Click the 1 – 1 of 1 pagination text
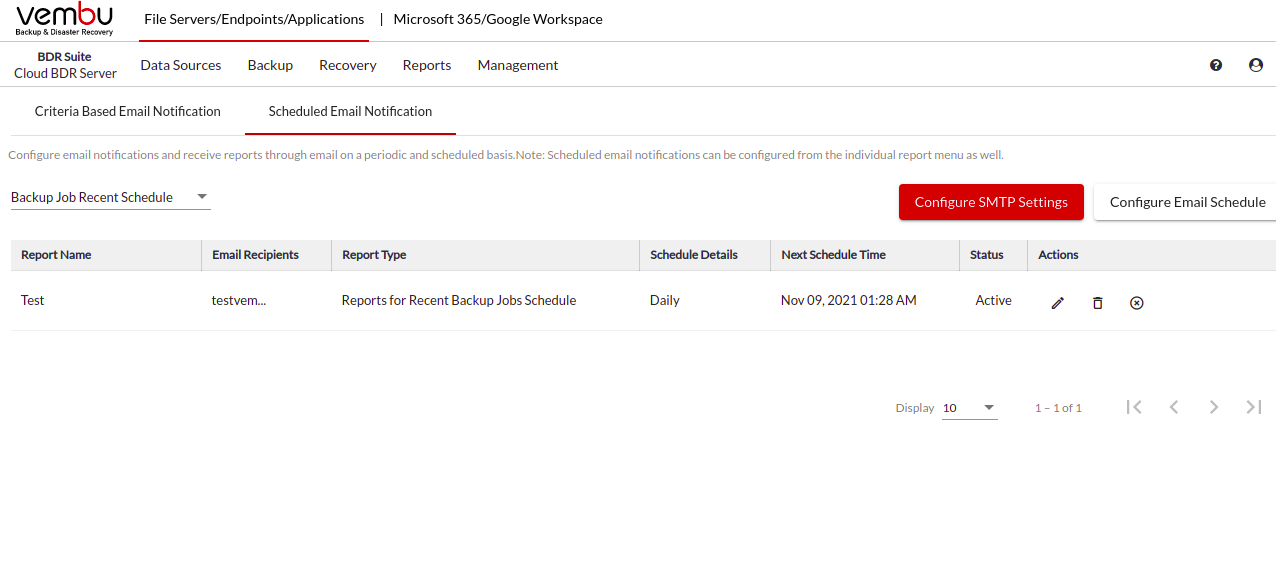 tap(1058, 408)
